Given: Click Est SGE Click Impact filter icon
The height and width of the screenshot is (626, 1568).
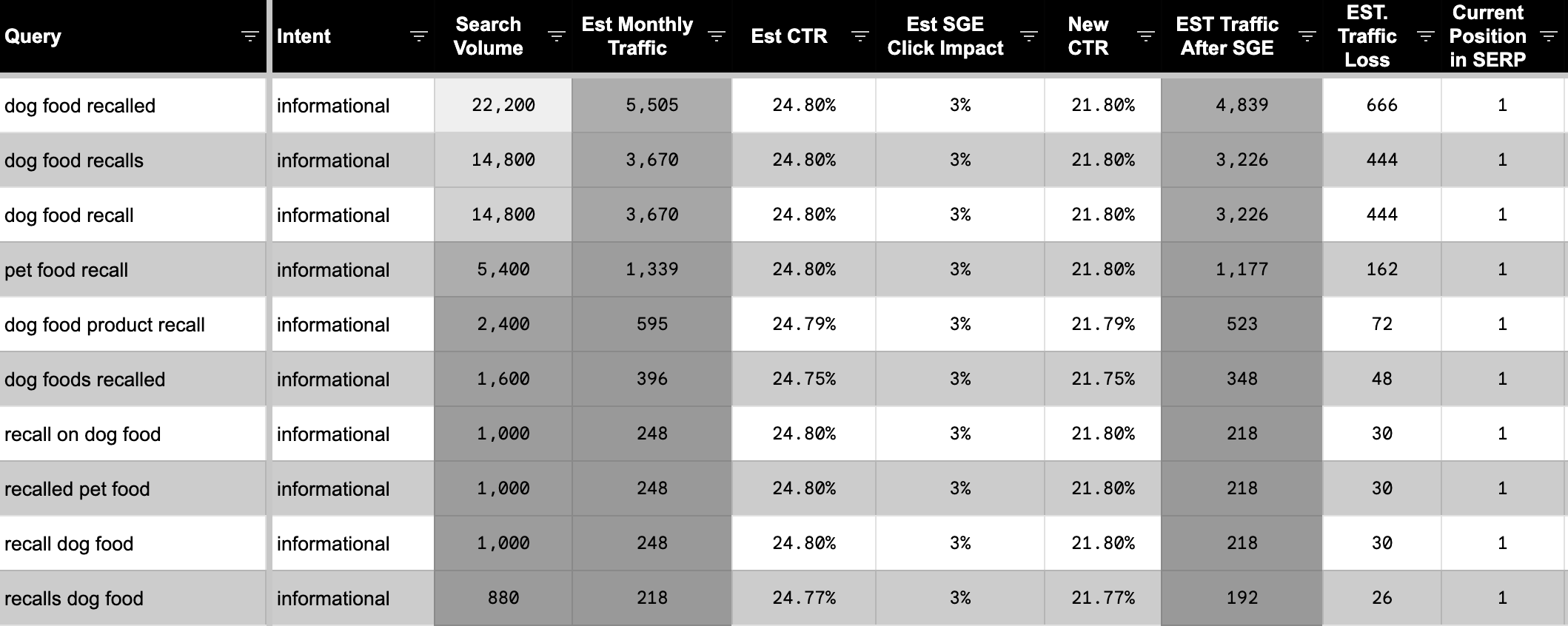Looking at the screenshot, I should 1029,36.
